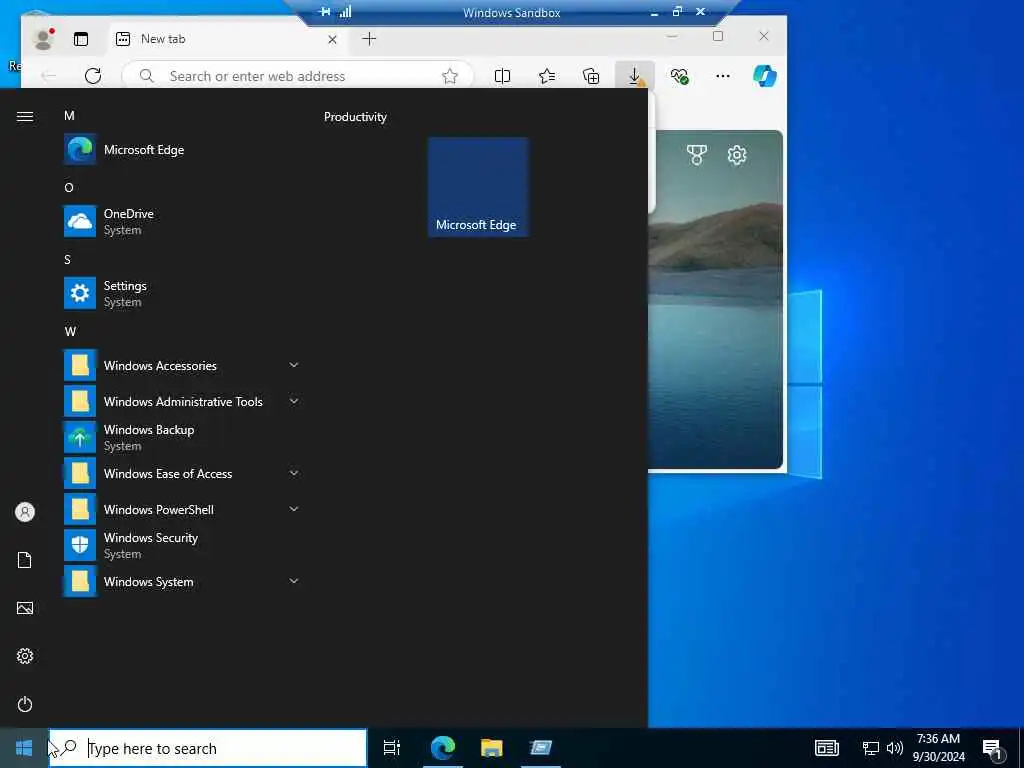1024x768 pixels.
Task: Select the Windows PowerShell folder icon
Action: coord(80,509)
